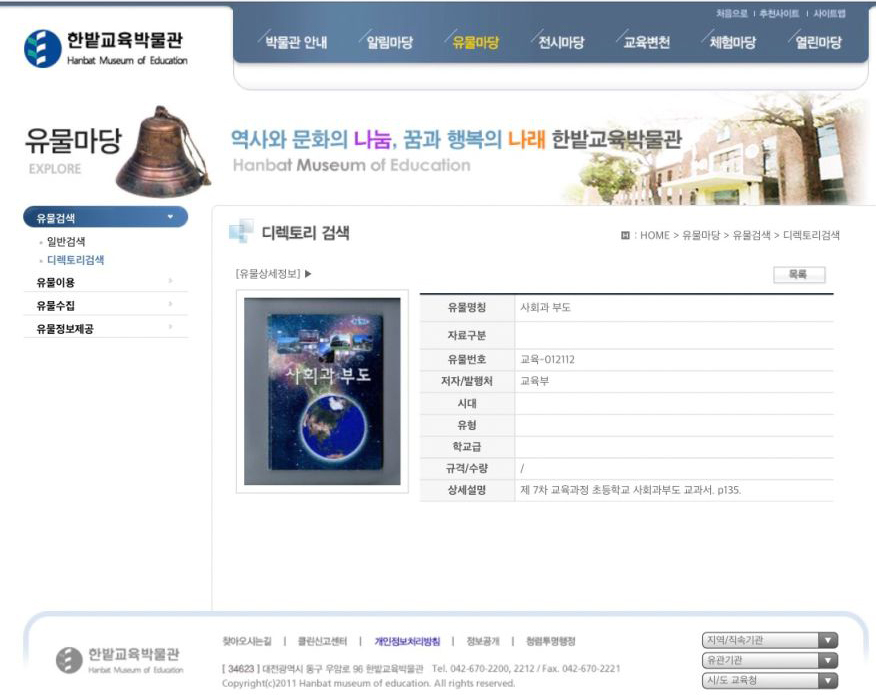
Task: Open the 지역/직속기관 dropdown
Action: [x=826, y=638]
